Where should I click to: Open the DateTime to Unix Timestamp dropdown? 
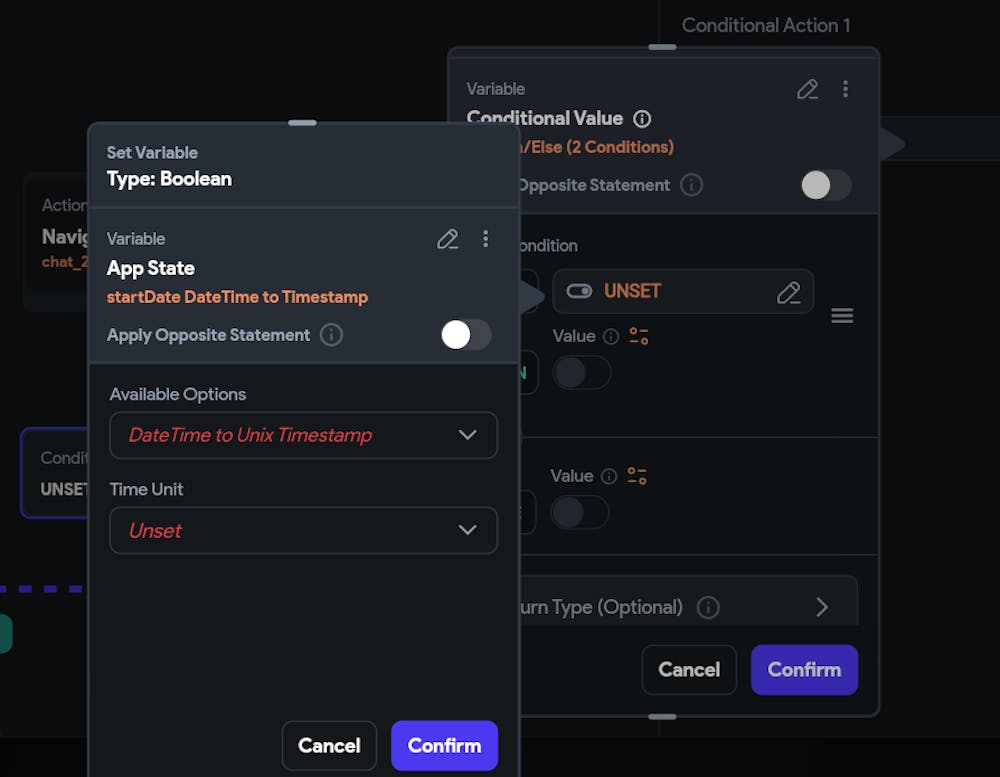point(303,435)
